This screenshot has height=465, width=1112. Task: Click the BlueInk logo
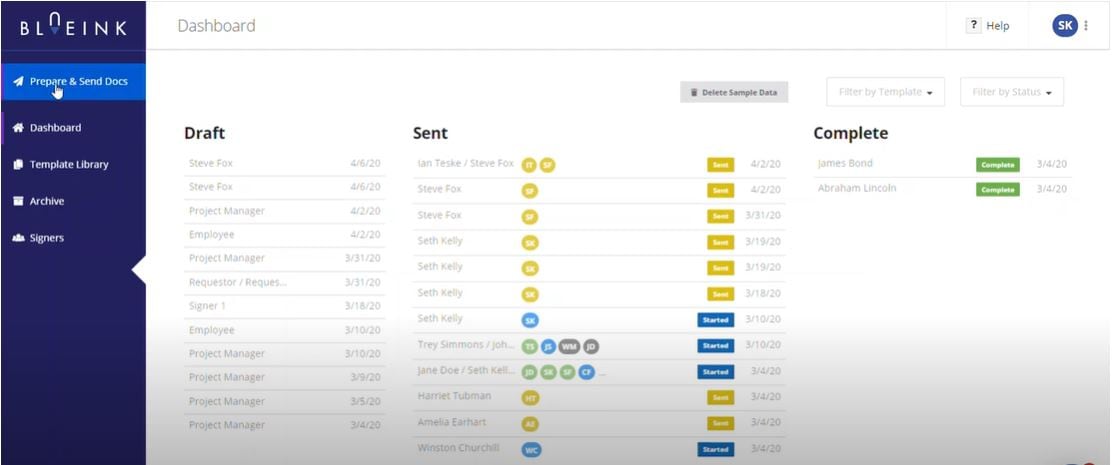point(72,25)
